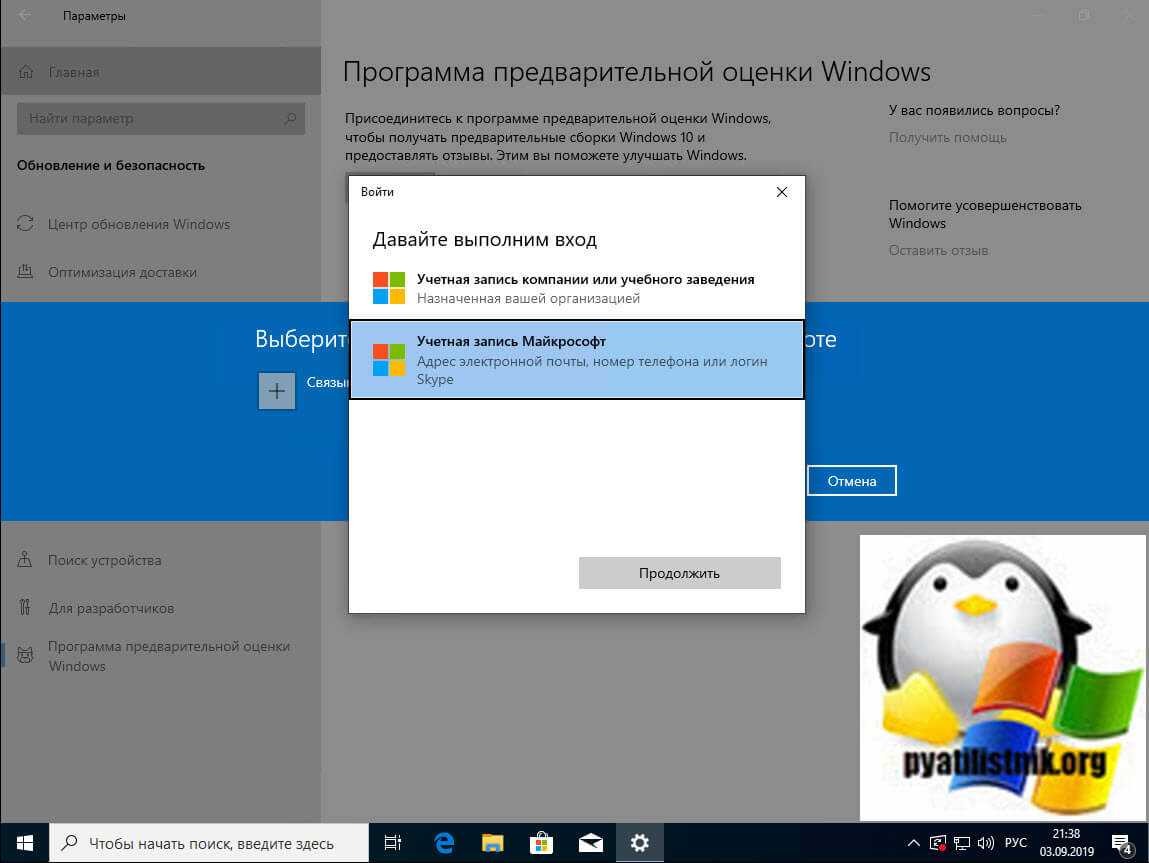Open Для разработчиков
This screenshot has width=1149, height=863.
[x=160, y=607]
